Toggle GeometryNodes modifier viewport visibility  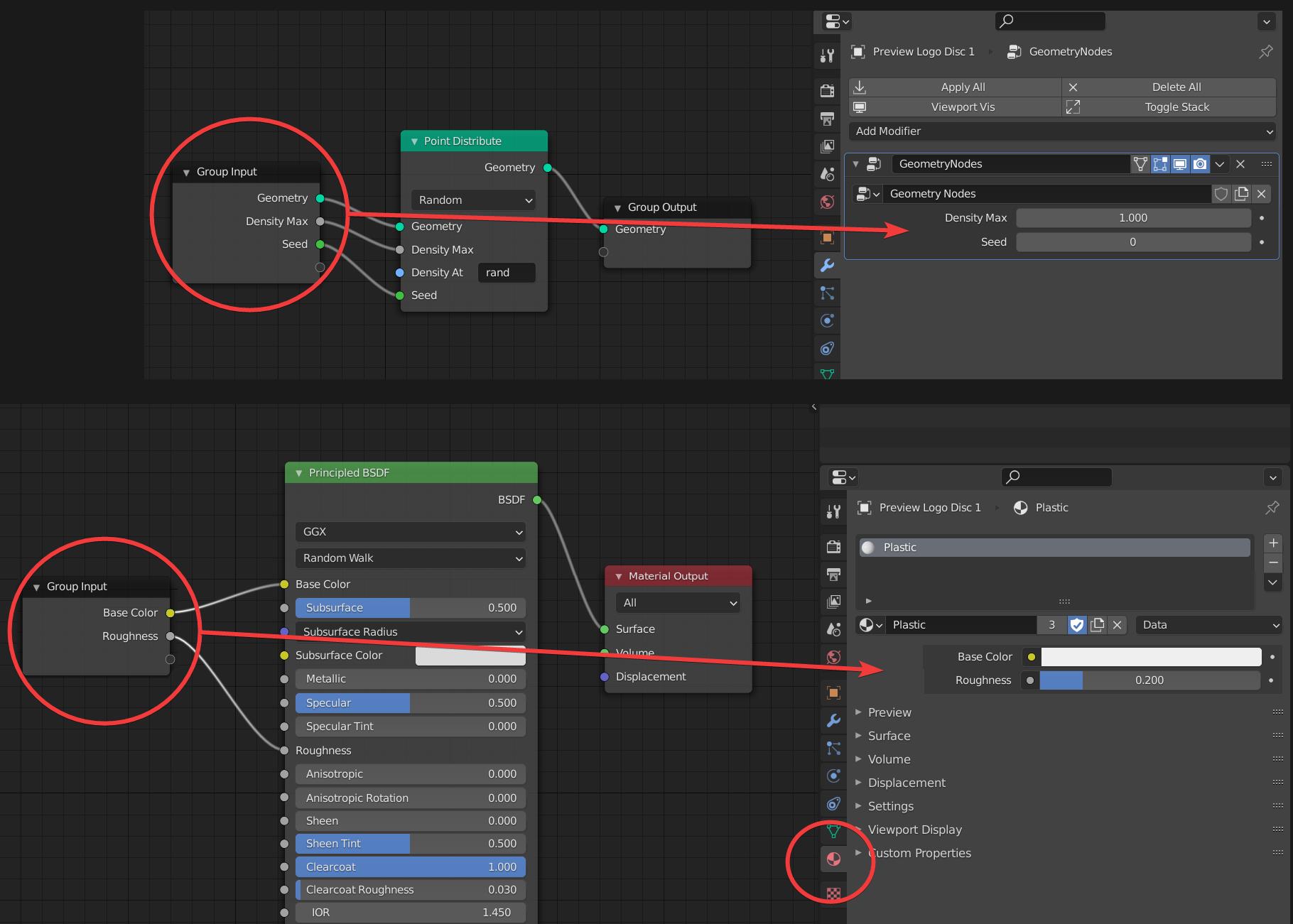pos(1180,164)
